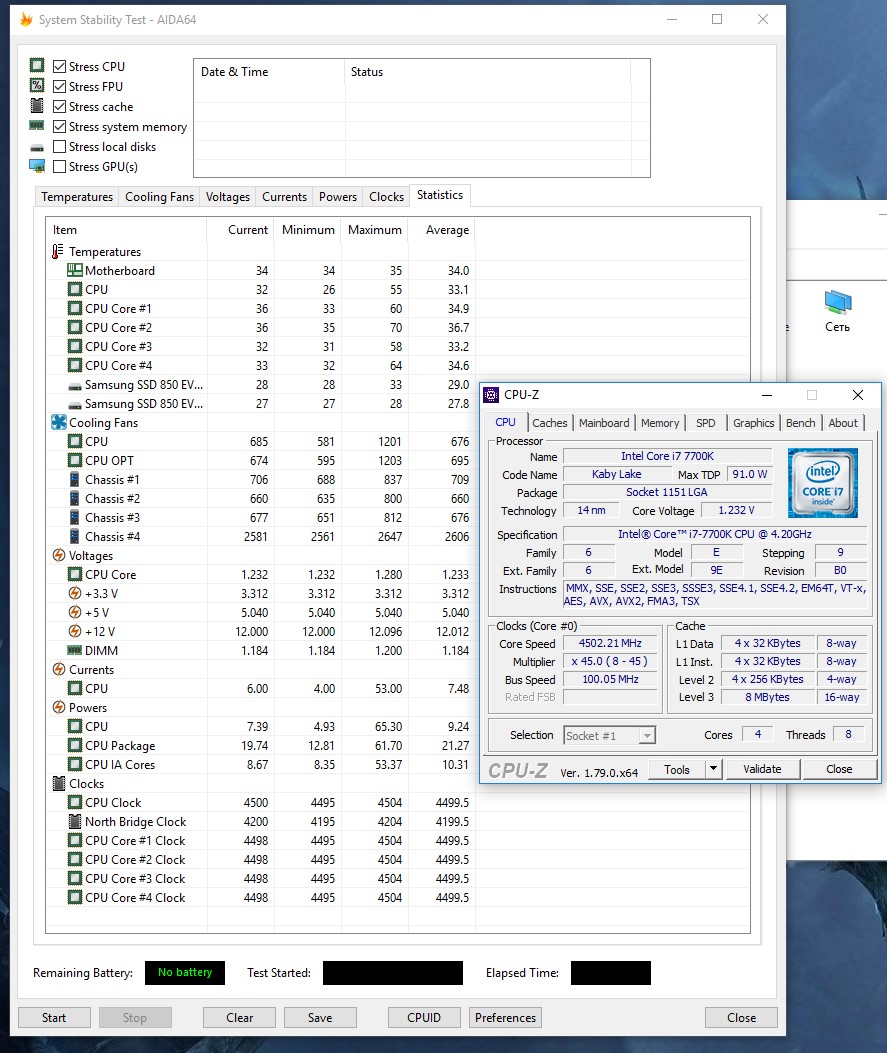887x1053 pixels.
Task: Click the AIDA64 flame title bar icon
Action: 26,19
